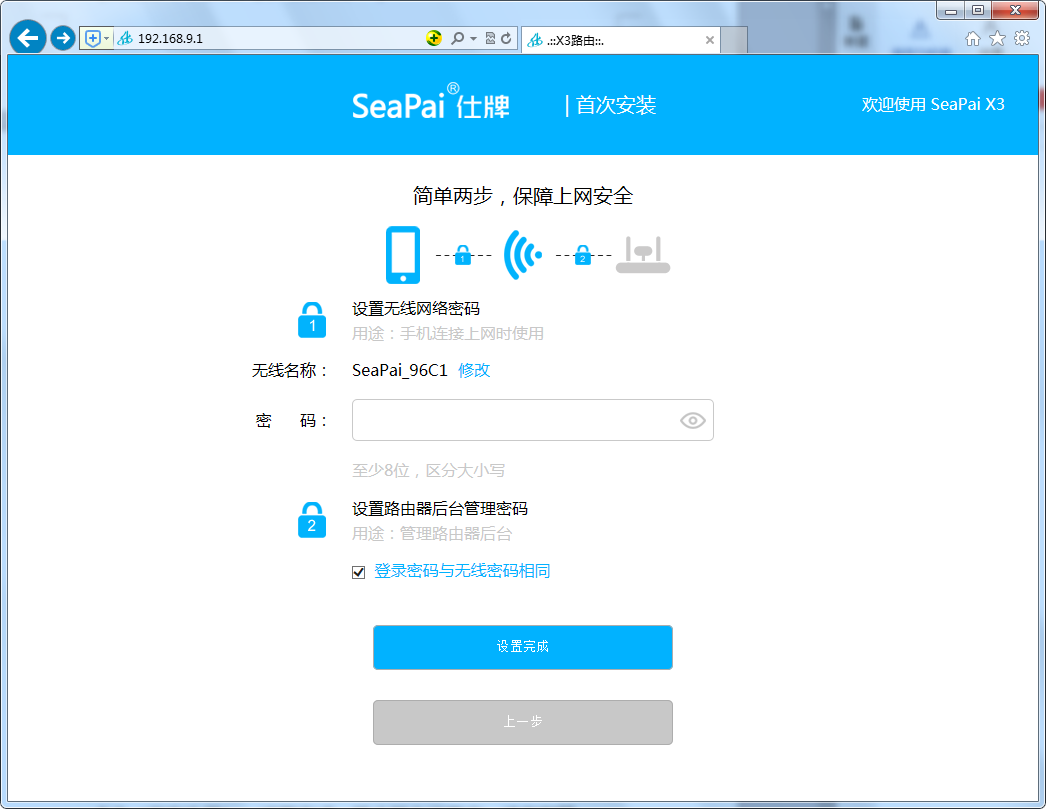
Task: Click the hint "用途：管理路由器后台"
Action: click(x=432, y=534)
